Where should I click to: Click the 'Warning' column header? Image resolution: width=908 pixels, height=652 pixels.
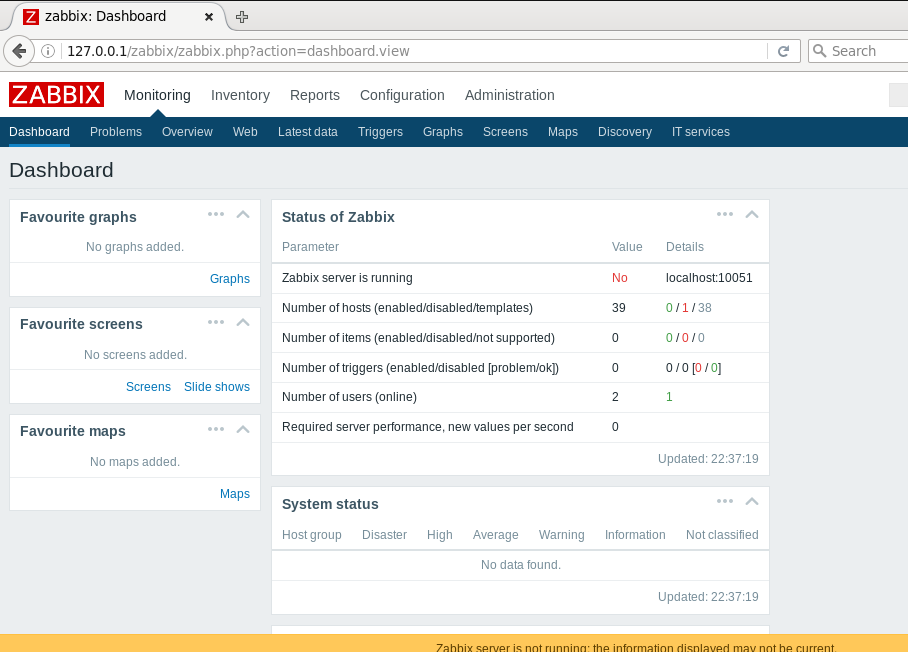(561, 535)
